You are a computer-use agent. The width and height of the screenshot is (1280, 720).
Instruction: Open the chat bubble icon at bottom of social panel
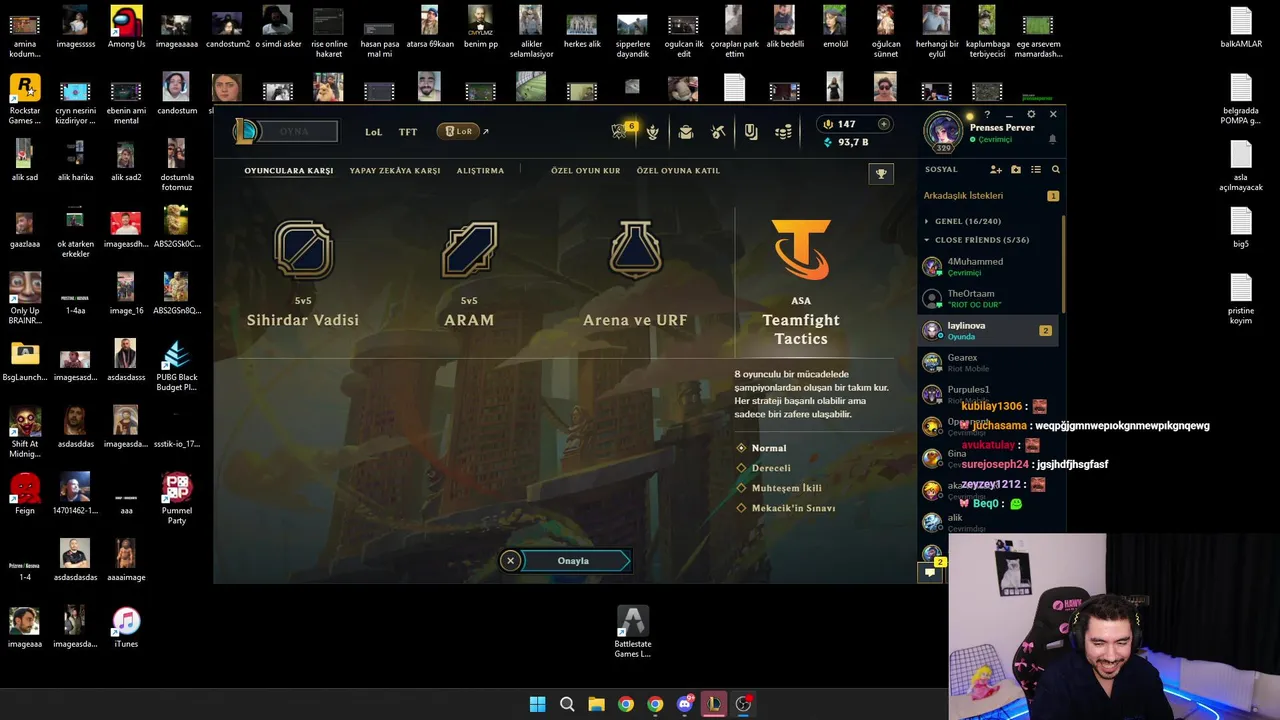[930, 572]
